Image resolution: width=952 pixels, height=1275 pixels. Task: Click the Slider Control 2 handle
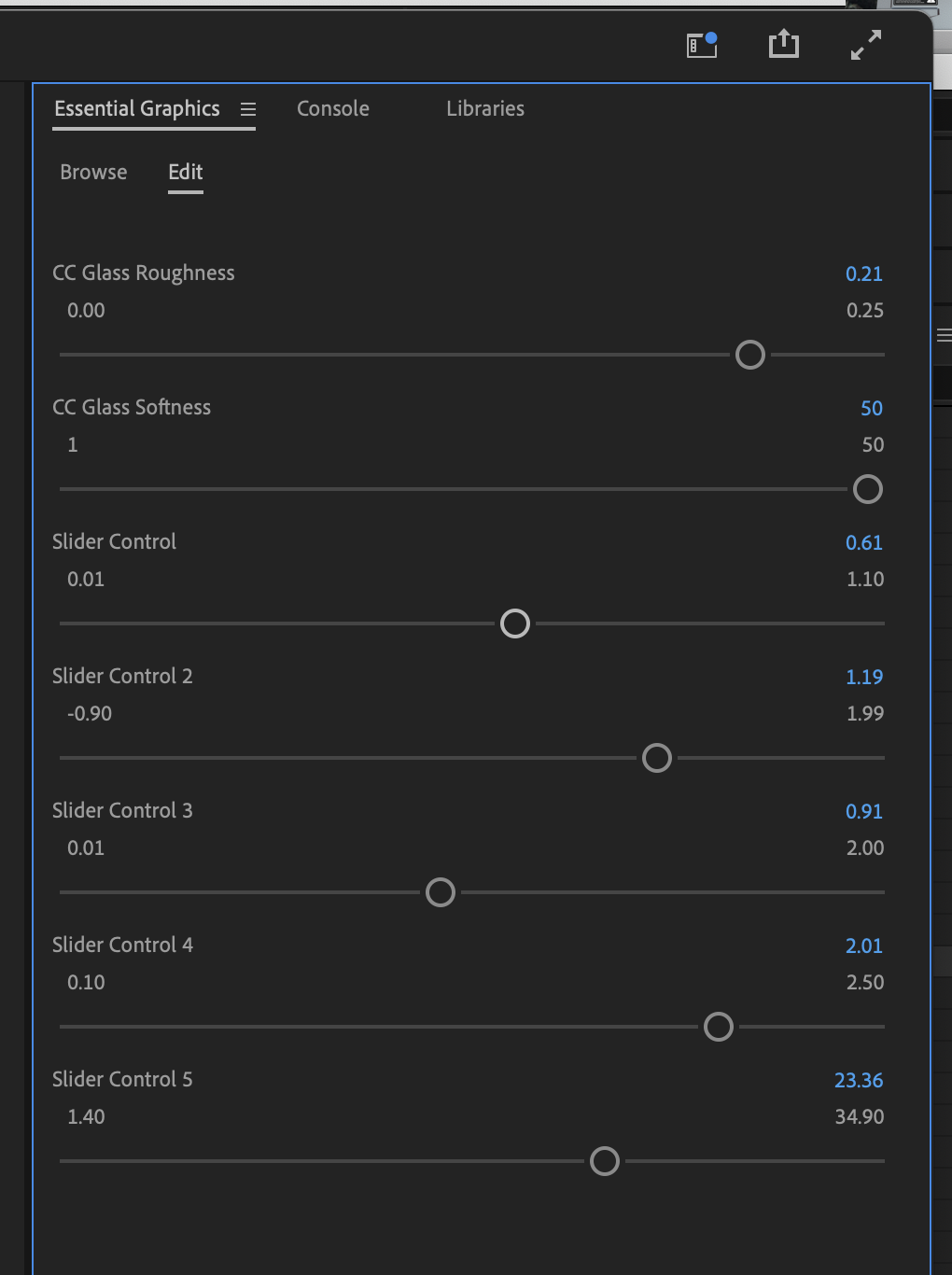point(657,758)
